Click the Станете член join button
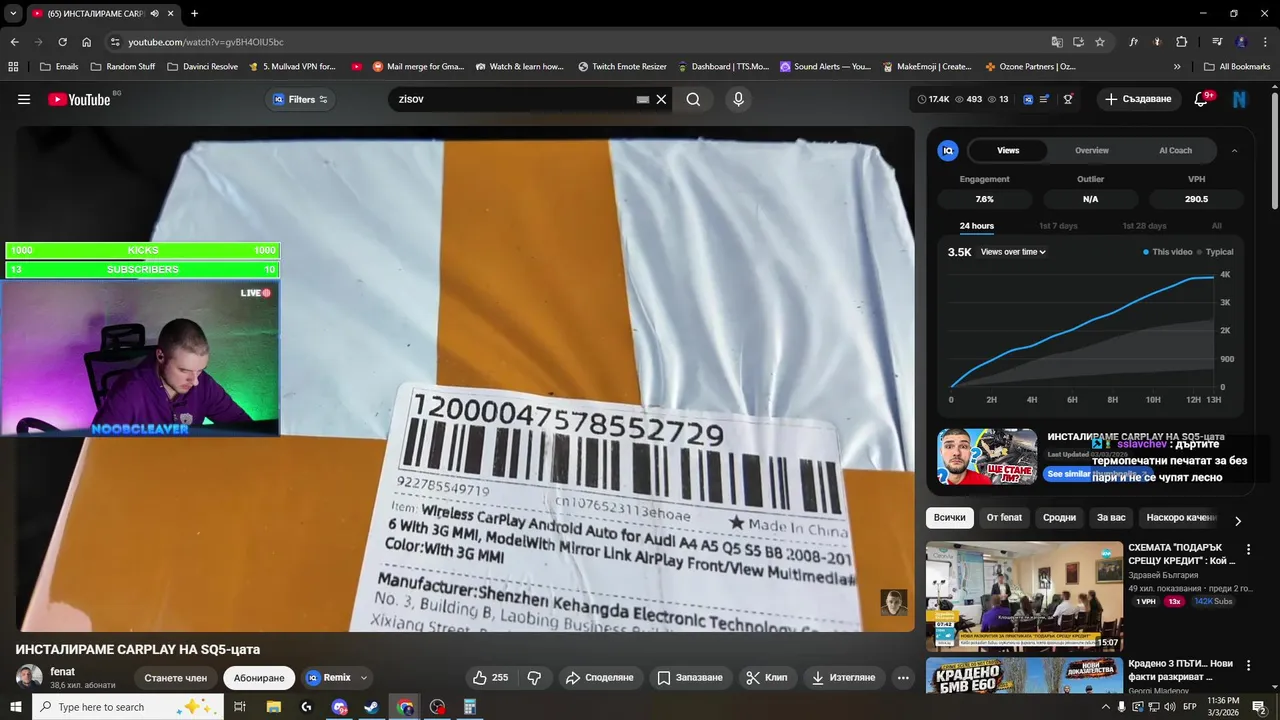The width and height of the screenshot is (1280, 720). [176, 678]
